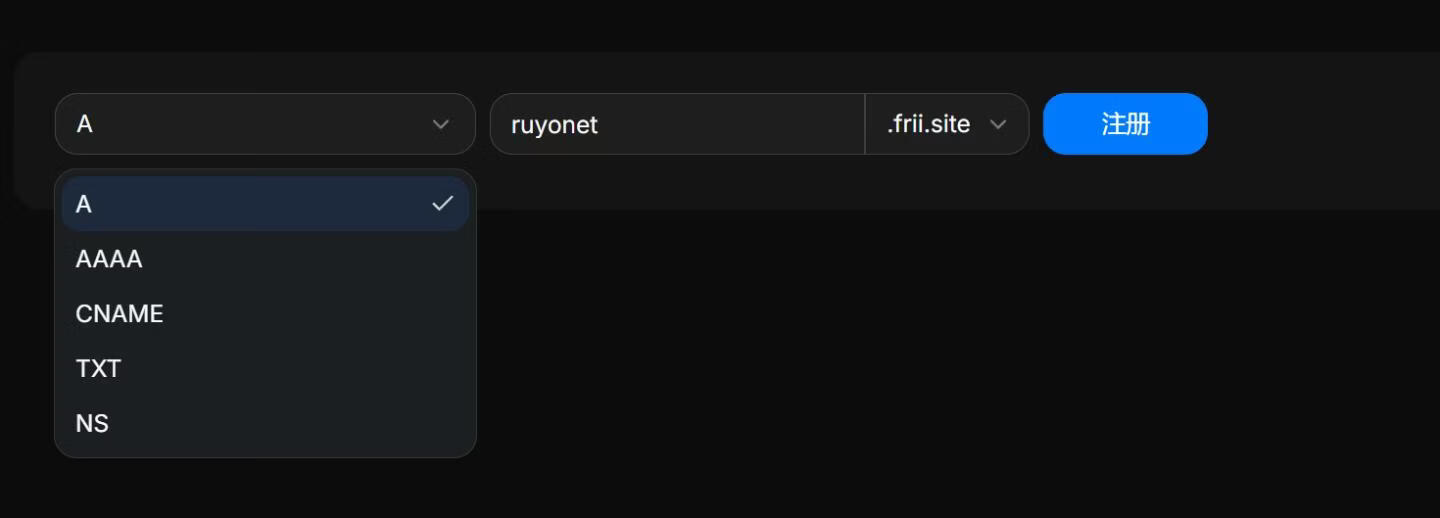This screenshot has height=518, width=1440.
Task: Click the '.frii.site' suffix label
Action: 928,124
